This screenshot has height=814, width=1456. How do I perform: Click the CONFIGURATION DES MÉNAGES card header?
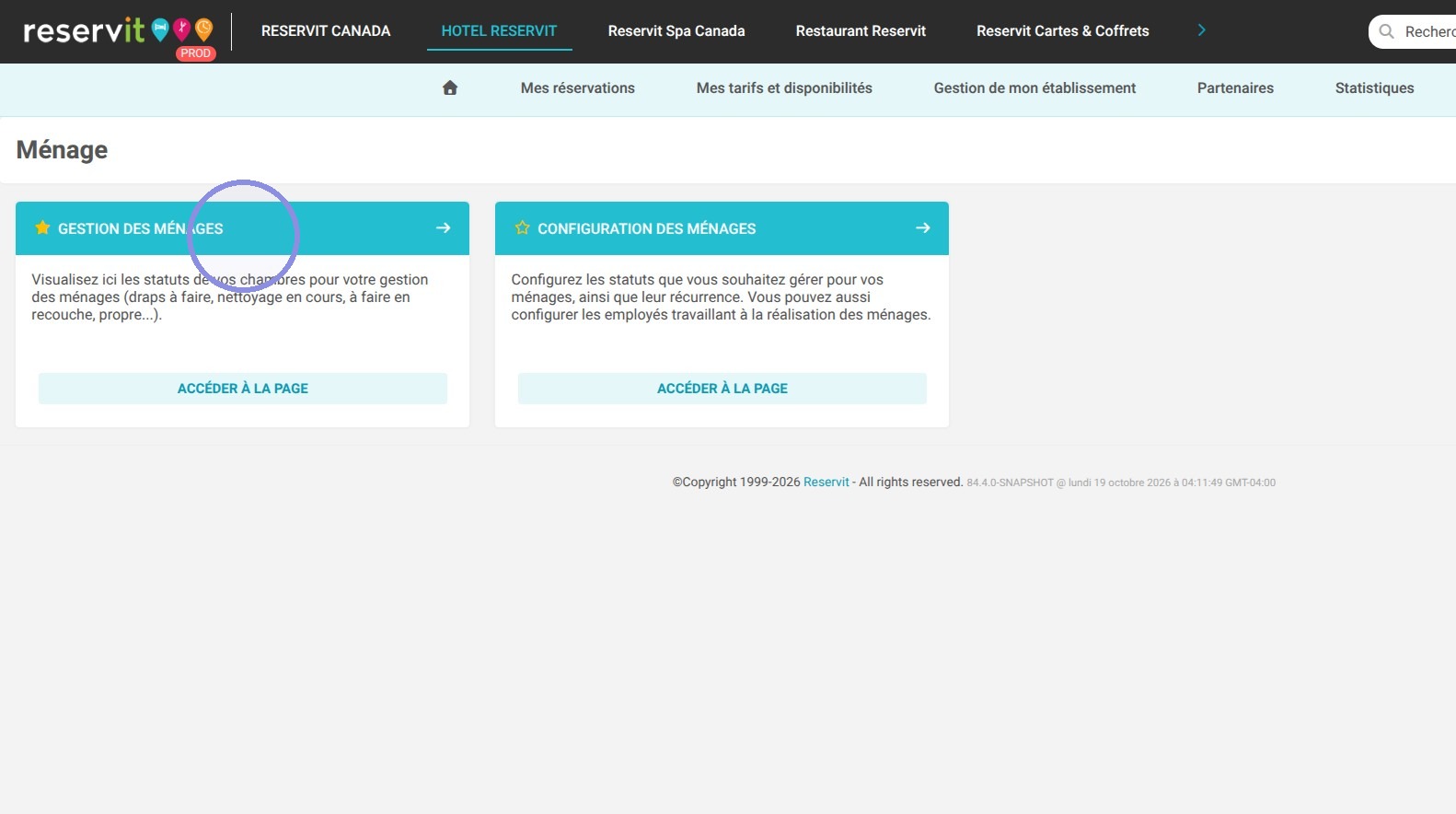click(x=722, y=228)
